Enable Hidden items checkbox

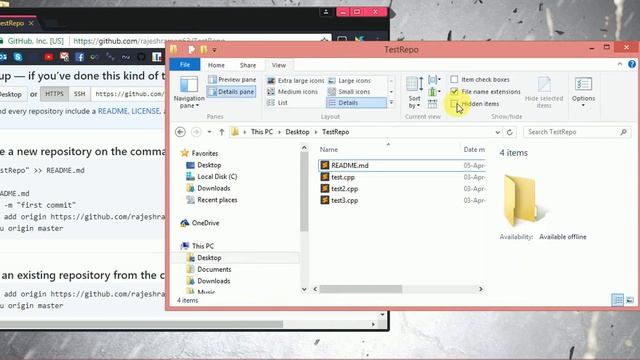[454, 104]
